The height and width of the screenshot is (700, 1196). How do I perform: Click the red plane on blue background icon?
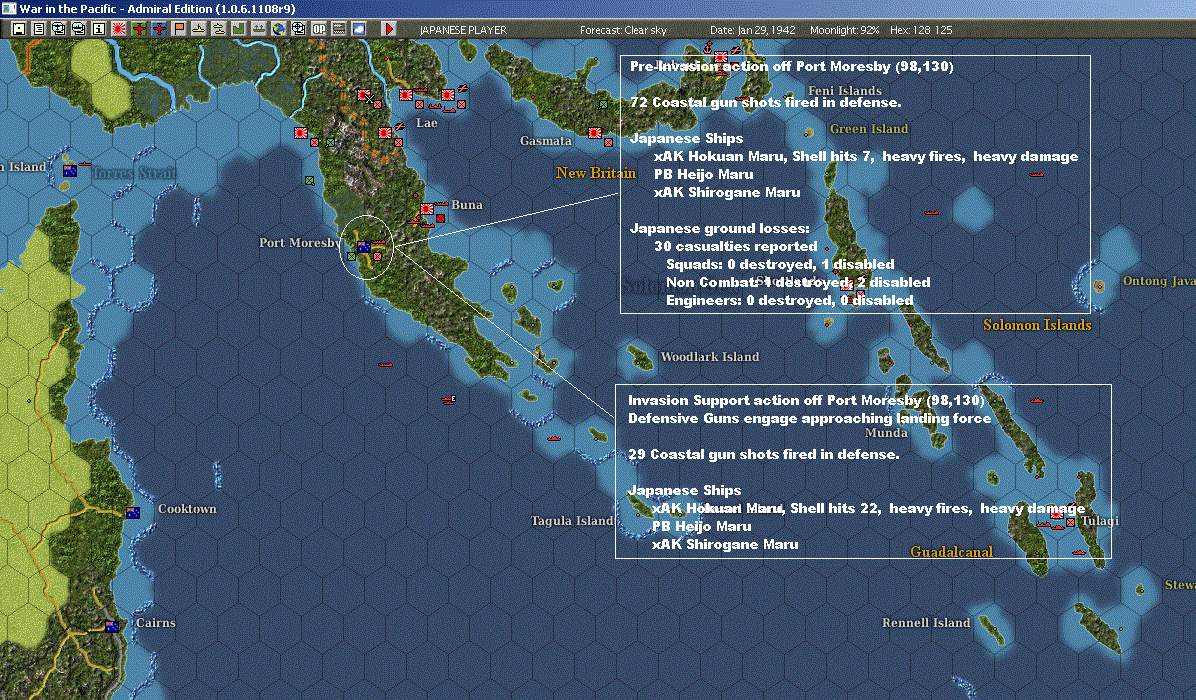click(x=159, y=29)
